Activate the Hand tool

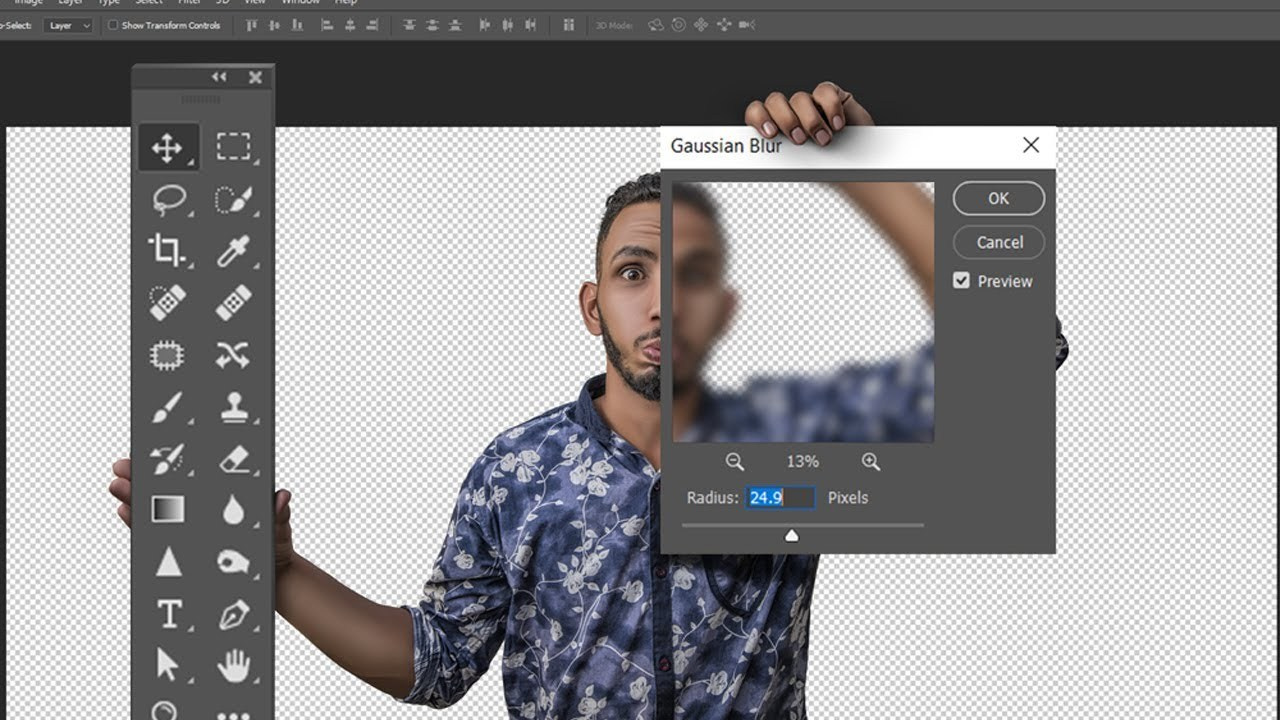pyautogui.click(x=234, y=665)
